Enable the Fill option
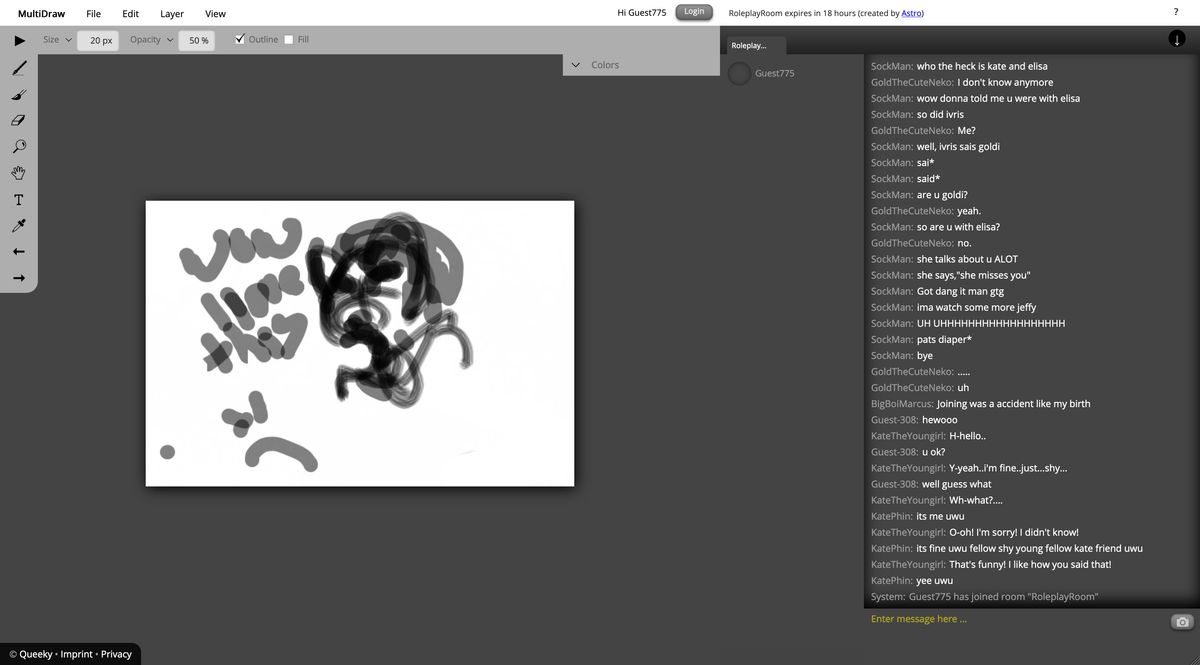Viewport: 1200px width, 665px height. [x=288, y=39]
